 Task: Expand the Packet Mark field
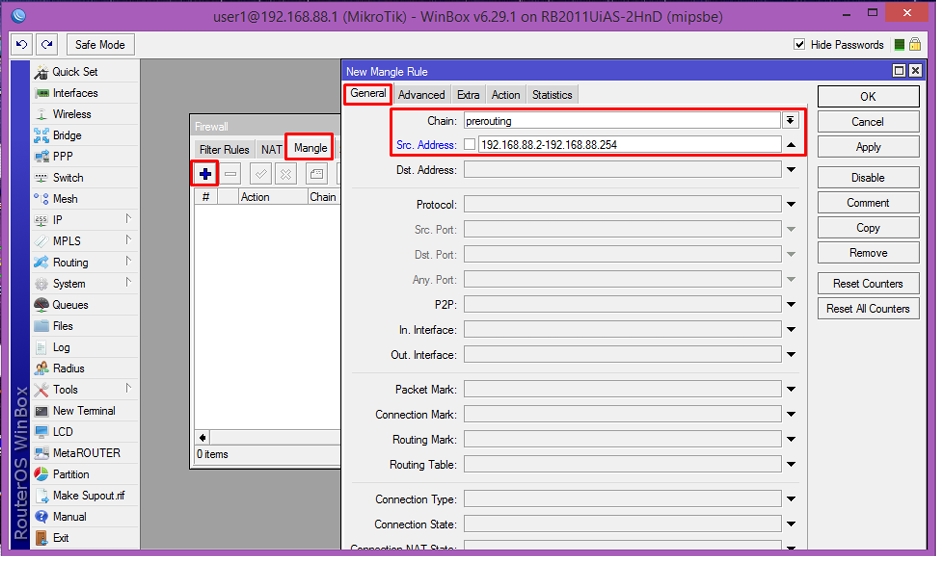coord(791,390)
